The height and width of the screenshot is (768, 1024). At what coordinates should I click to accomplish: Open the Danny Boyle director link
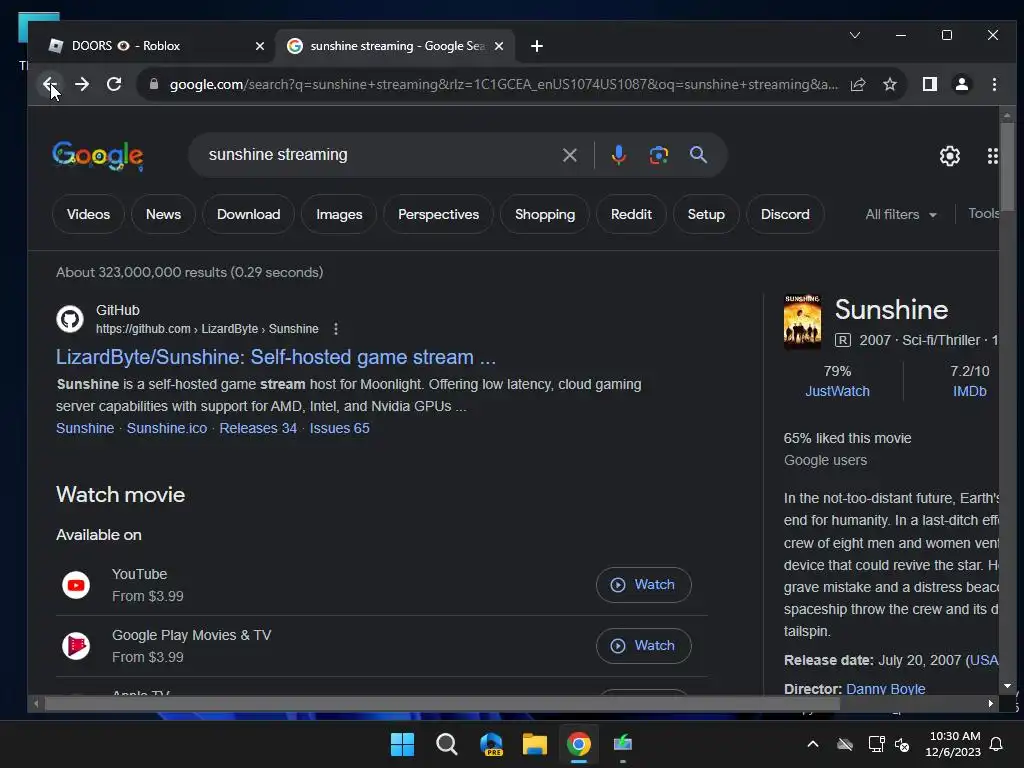click(886, 689)
